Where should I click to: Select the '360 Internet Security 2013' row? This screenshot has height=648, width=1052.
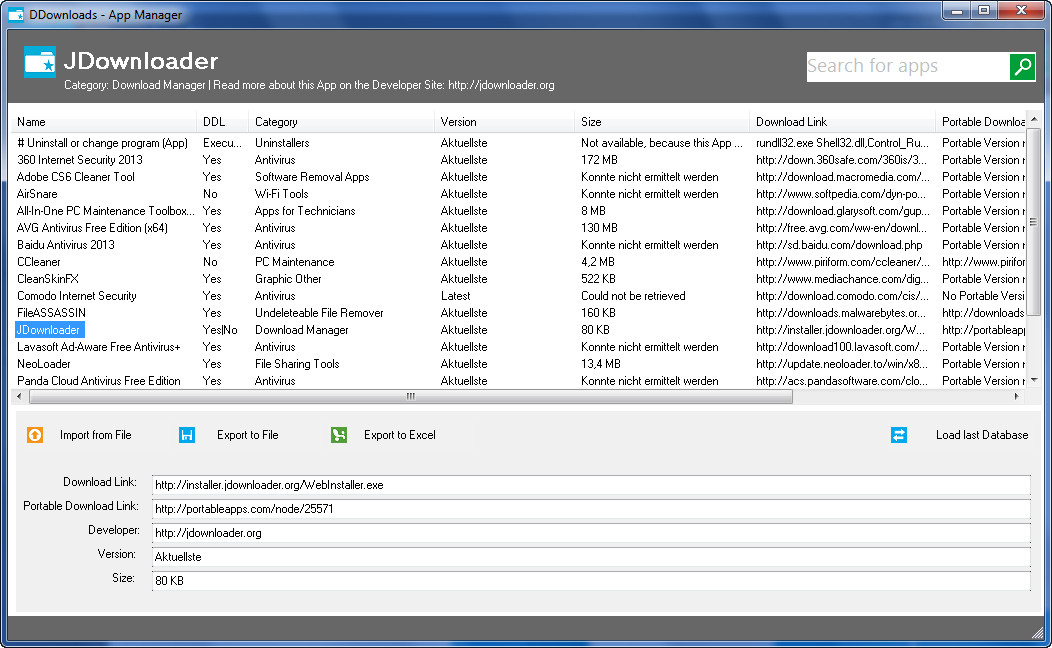(519, 160)
